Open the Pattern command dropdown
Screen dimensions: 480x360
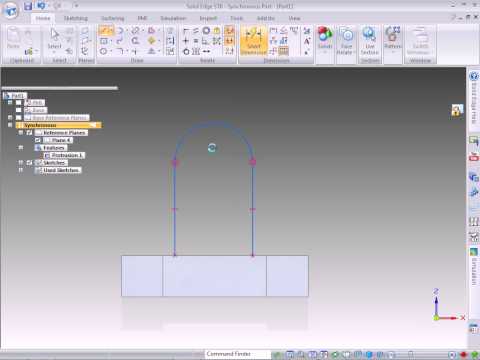point(393,39)
